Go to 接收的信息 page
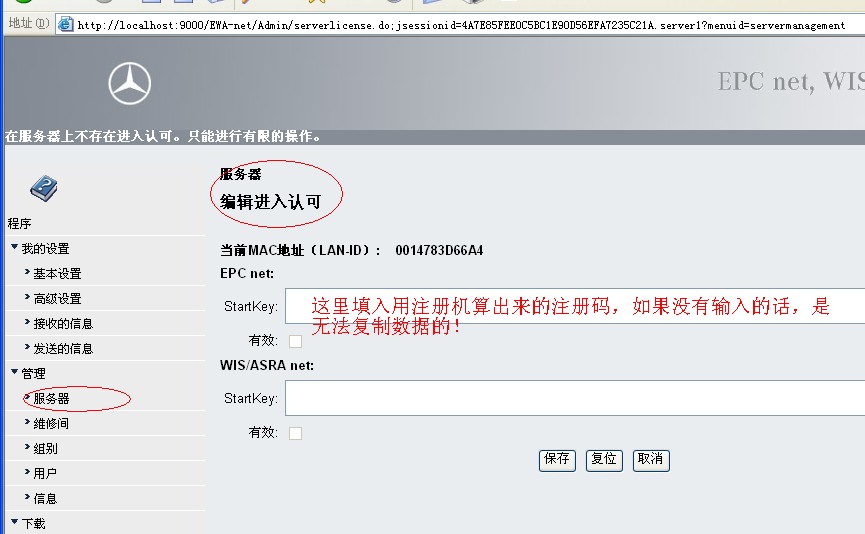 63,324
